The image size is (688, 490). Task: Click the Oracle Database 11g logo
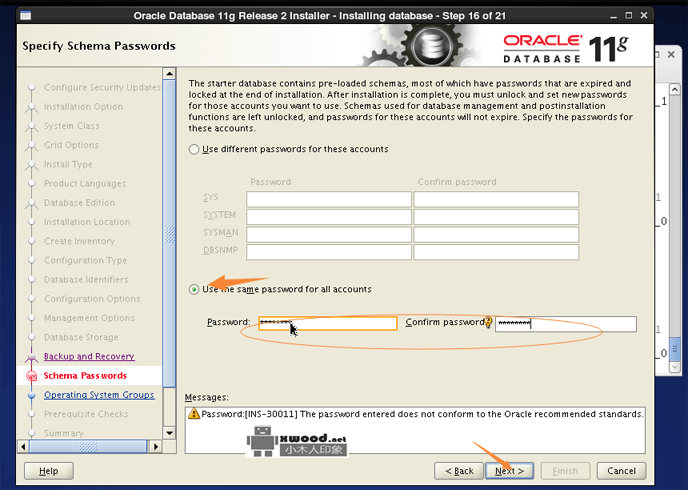pos(570,46)
